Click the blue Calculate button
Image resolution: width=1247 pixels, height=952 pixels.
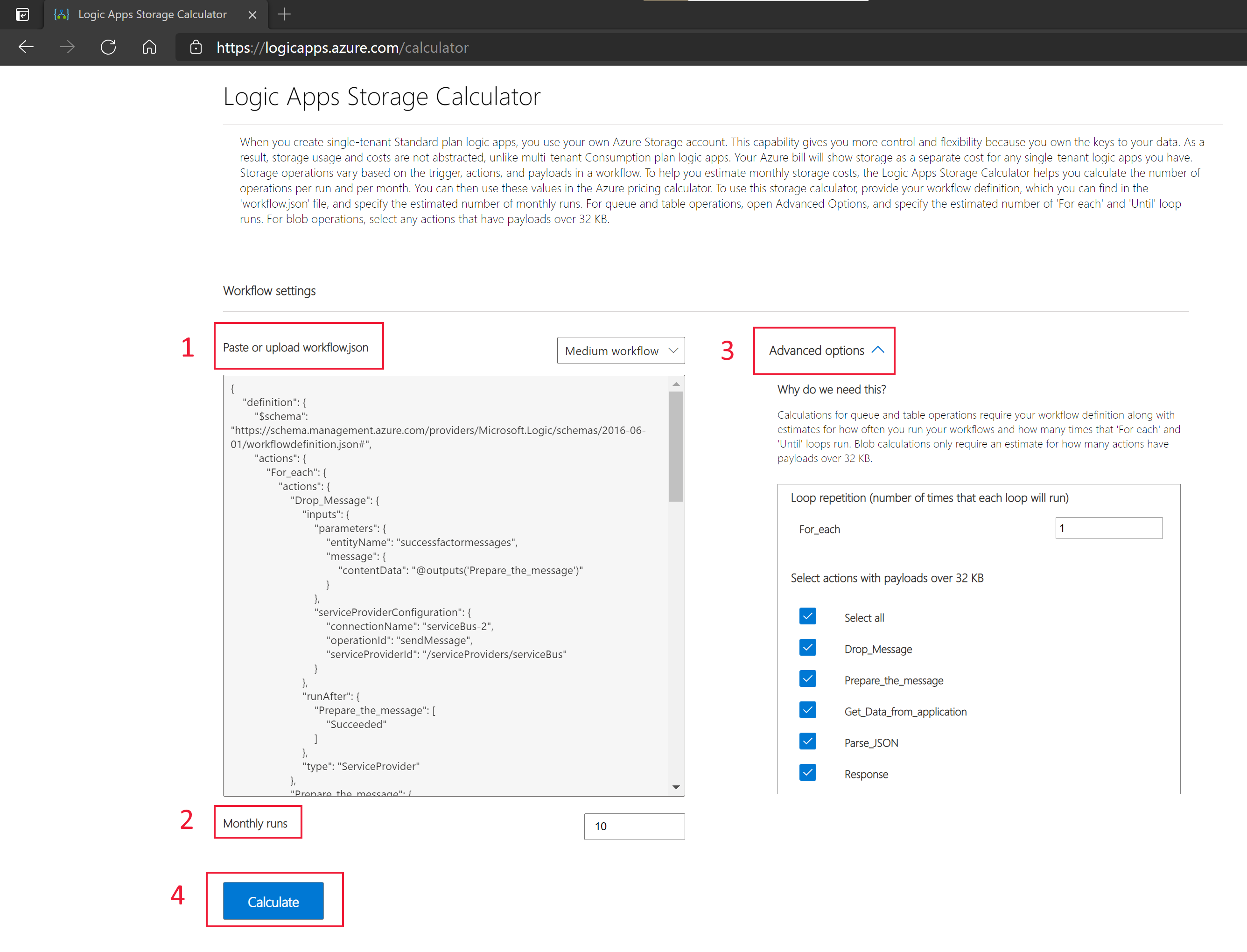[x=273, y=901]
